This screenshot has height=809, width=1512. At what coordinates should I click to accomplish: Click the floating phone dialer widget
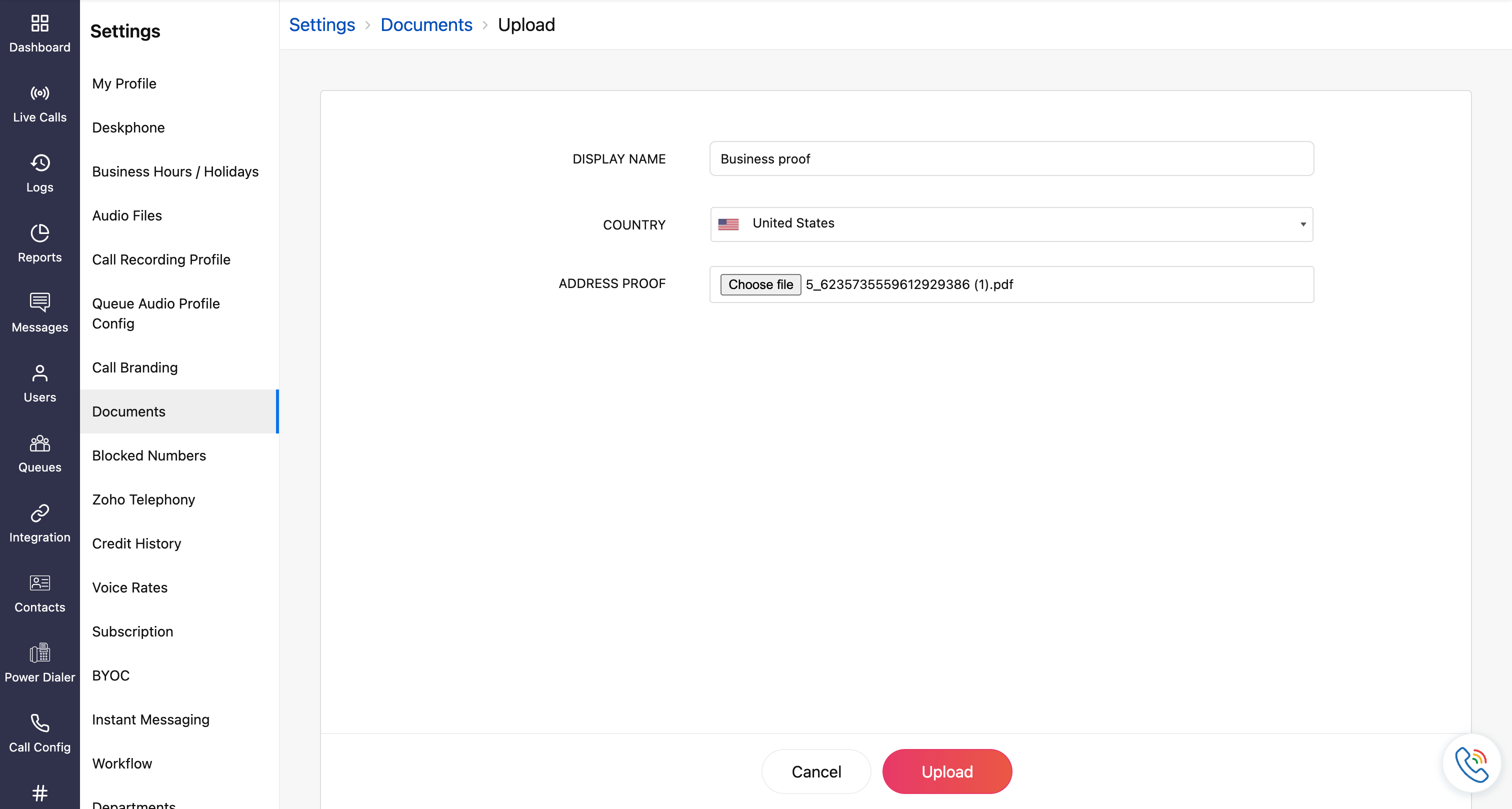pos(1471,764)
